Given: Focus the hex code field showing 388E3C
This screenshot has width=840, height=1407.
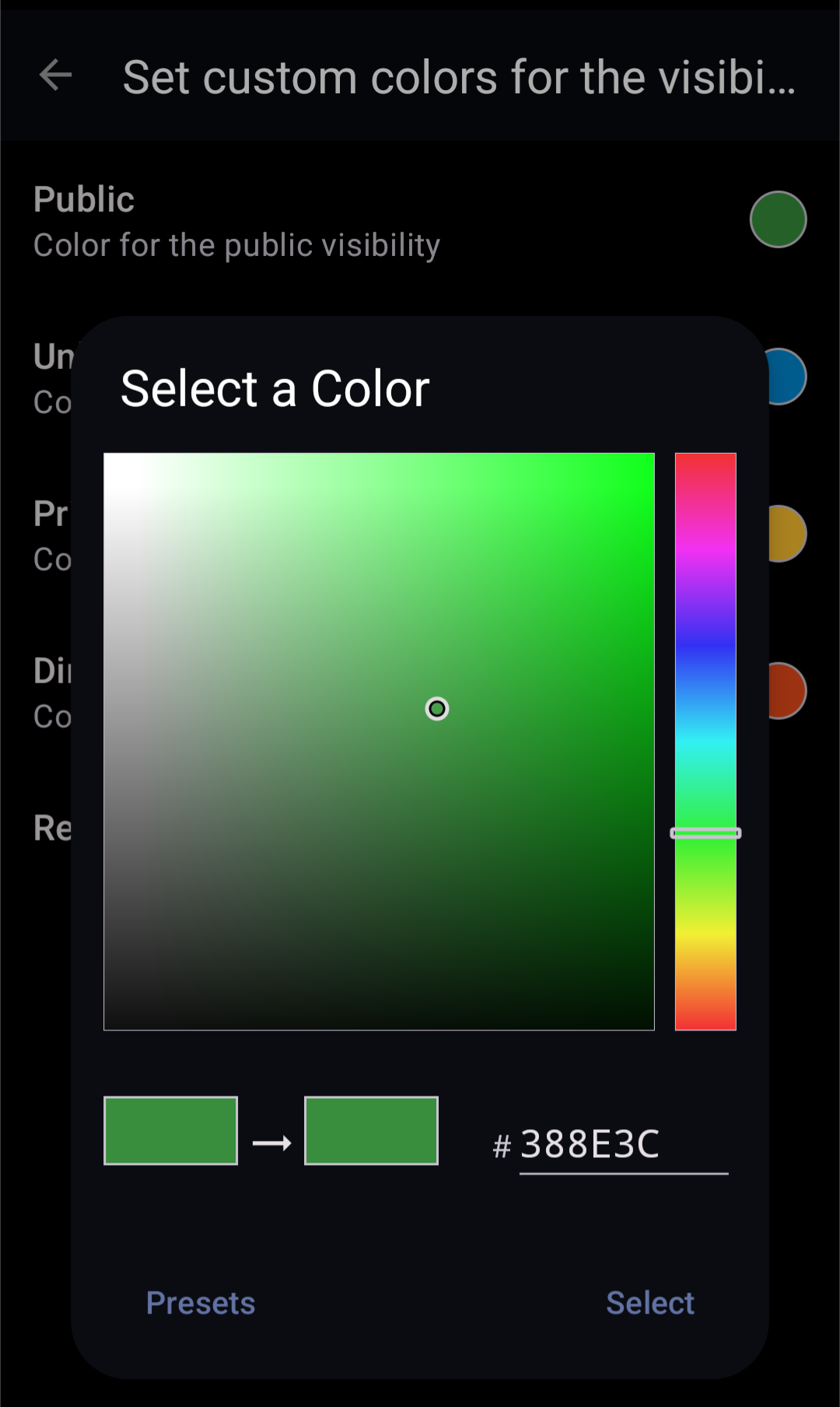Looking at the screenshot, I should click(x=622, y=1144).
